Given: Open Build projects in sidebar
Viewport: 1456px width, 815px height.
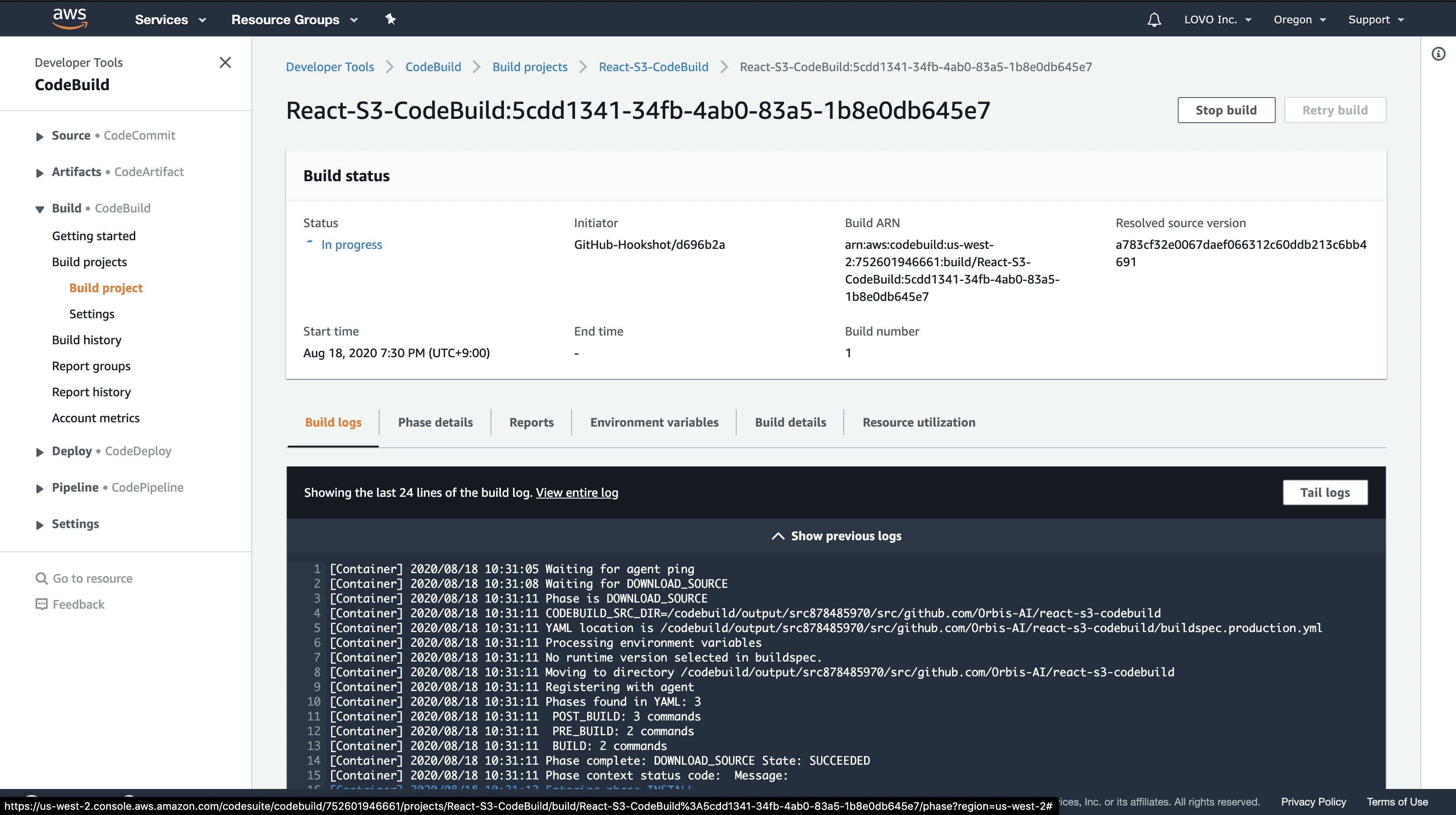Looking at the screenshot, I should 89,262.
